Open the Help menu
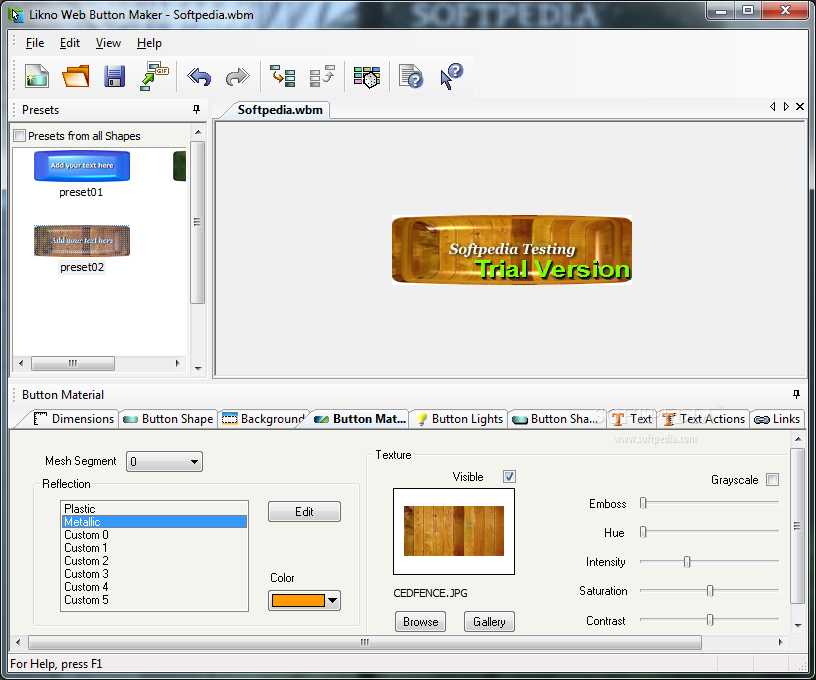Screen dimensions: 816x680 [149, 43]
